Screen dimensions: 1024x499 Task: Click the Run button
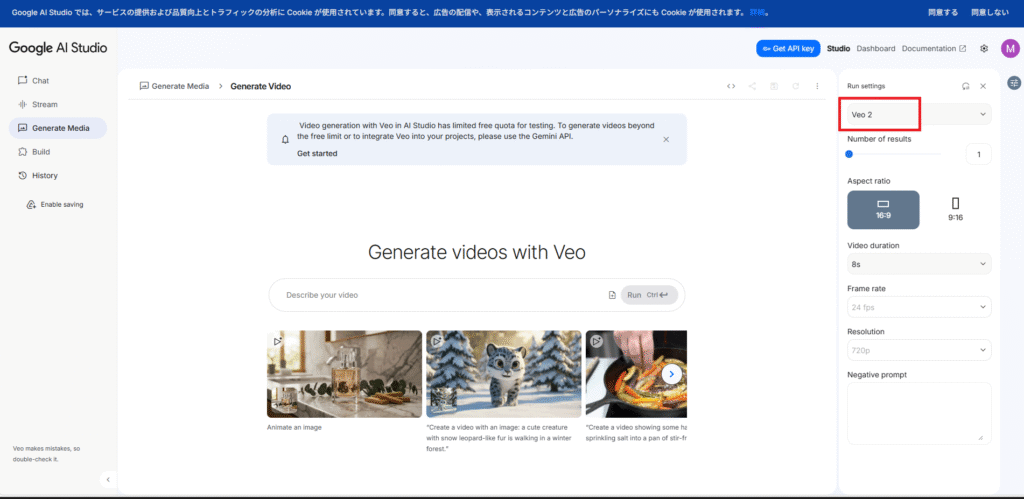649,295
